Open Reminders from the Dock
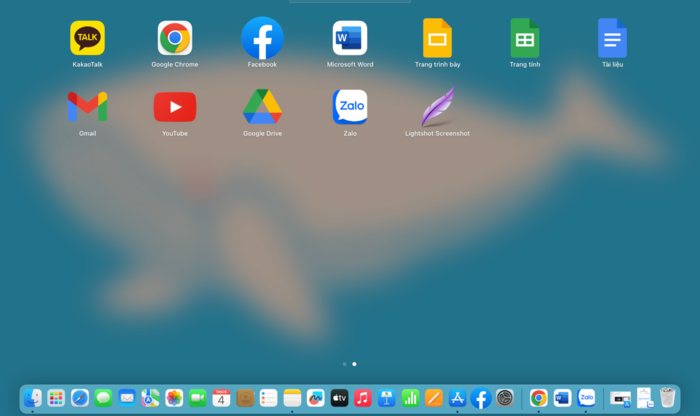The width and height of the screenshot is (700, 416). coord(269,398)
